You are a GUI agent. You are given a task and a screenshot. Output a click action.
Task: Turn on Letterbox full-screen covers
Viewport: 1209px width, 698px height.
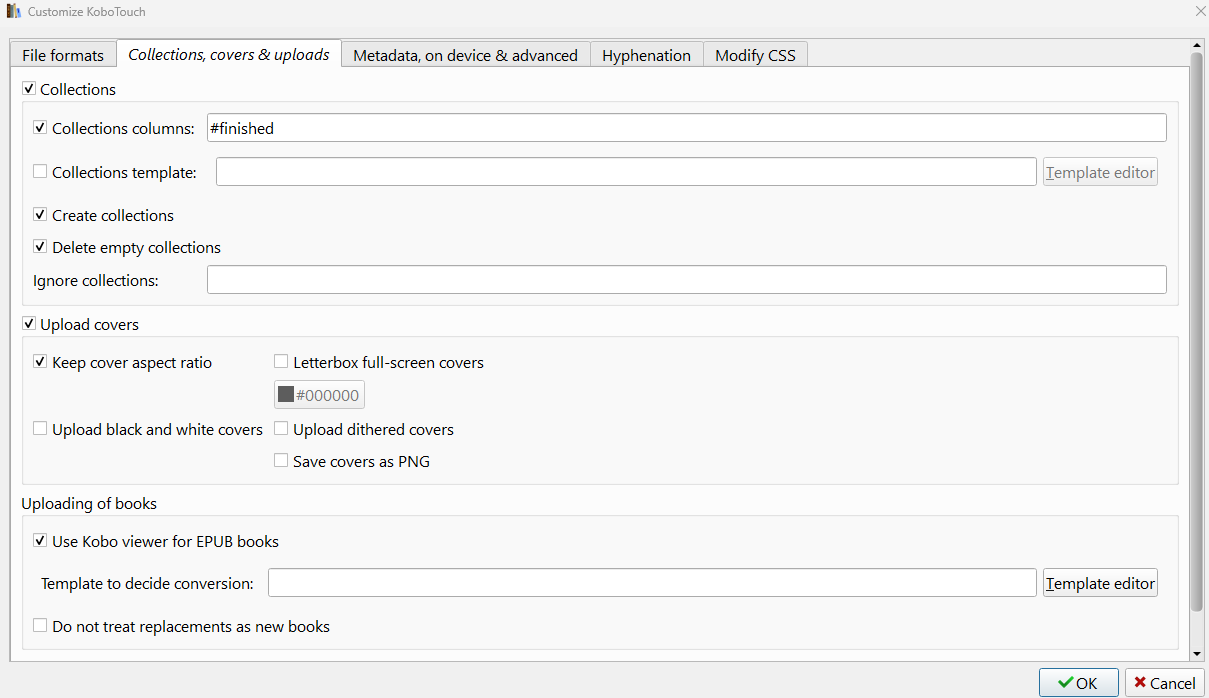tap(281, 362)
